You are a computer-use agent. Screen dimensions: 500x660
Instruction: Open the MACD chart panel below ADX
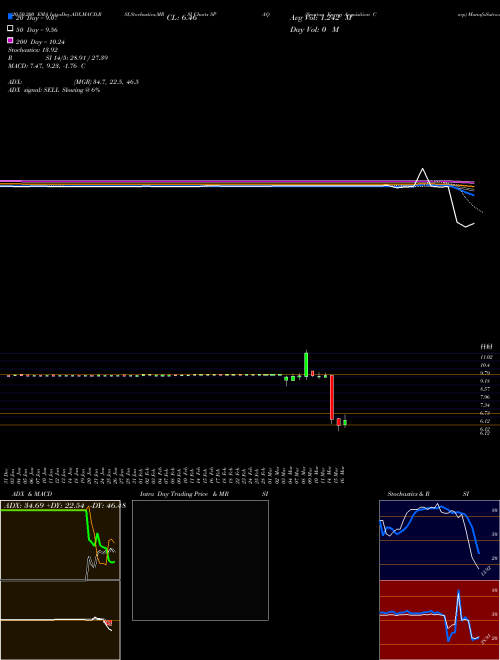[60, 620]
